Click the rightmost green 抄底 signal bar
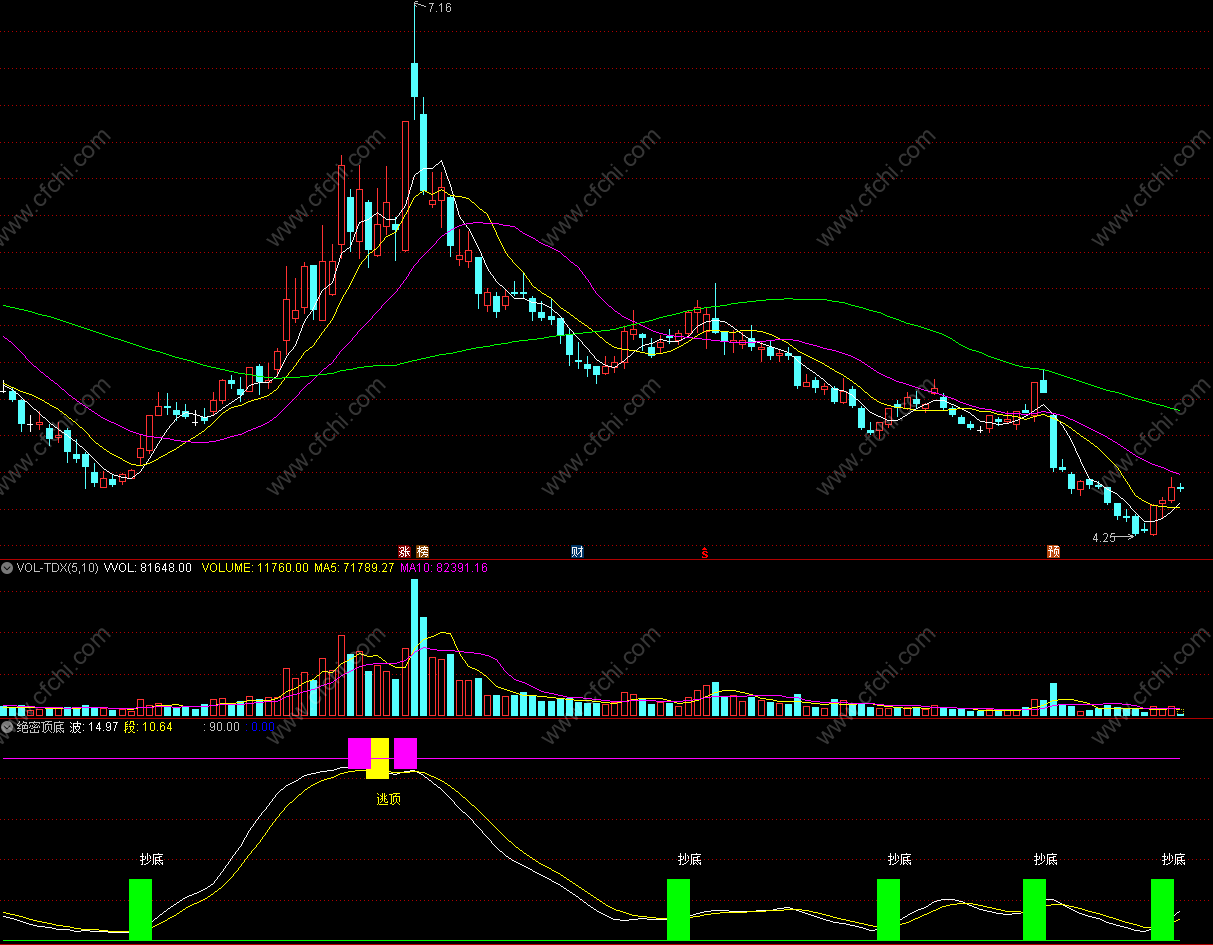 click(1162, 910)
